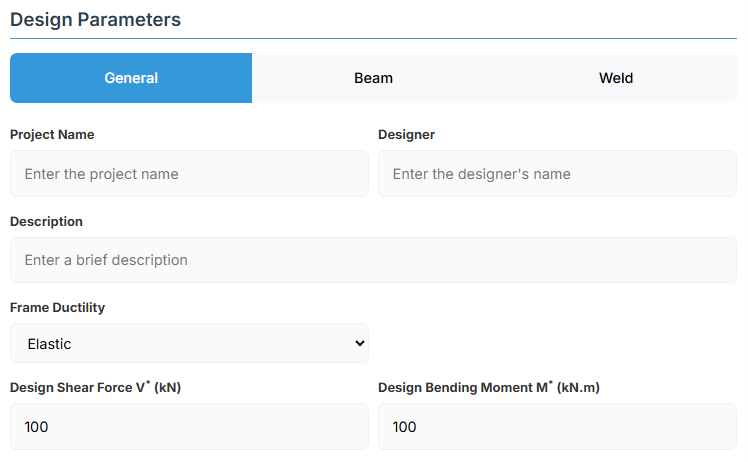Expand the Frame Ductility dropdown
The image size is (748, 462).
pyautogui.click(x=189, y=344)
